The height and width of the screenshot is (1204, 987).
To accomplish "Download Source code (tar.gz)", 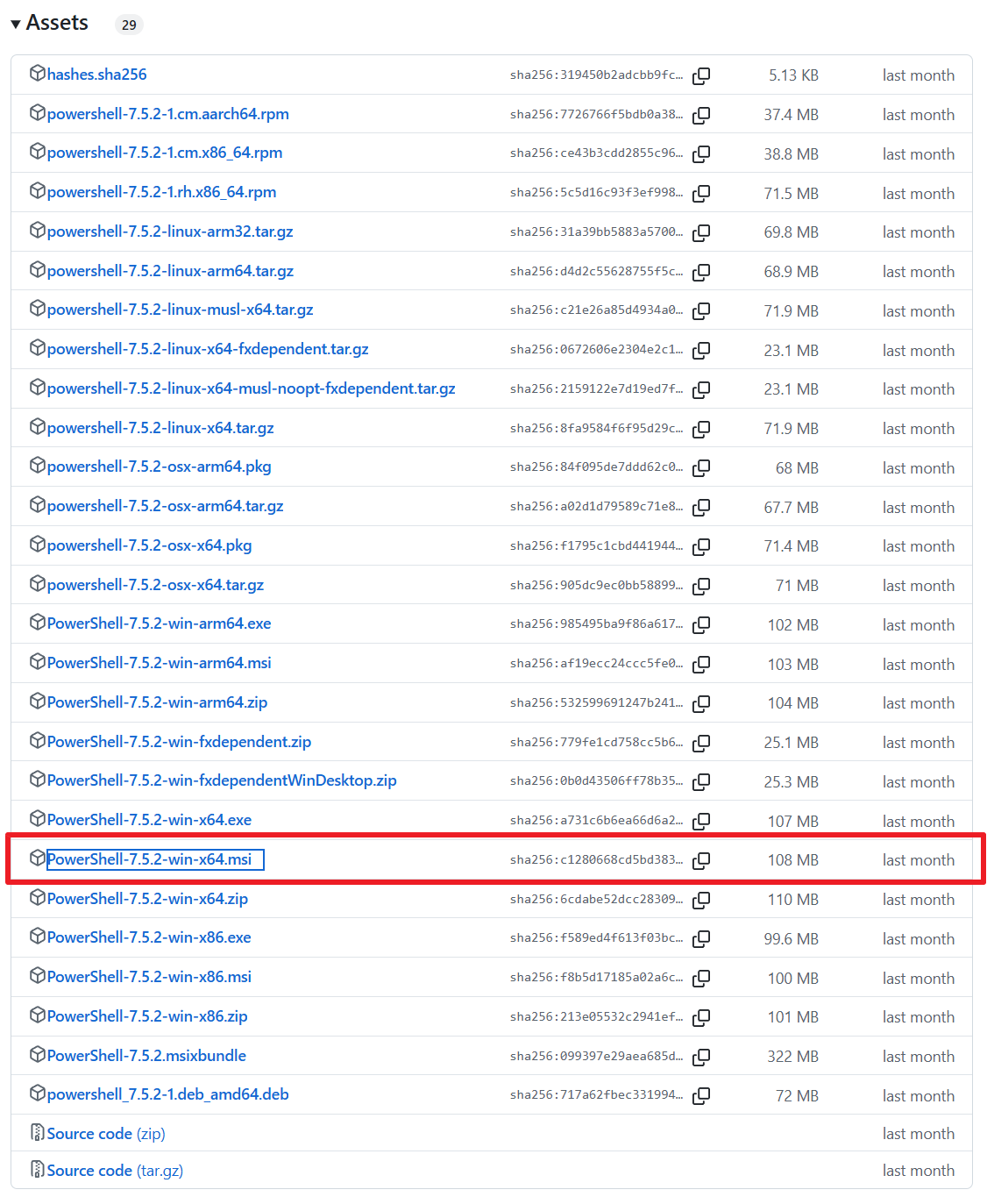I will 116,1171.
